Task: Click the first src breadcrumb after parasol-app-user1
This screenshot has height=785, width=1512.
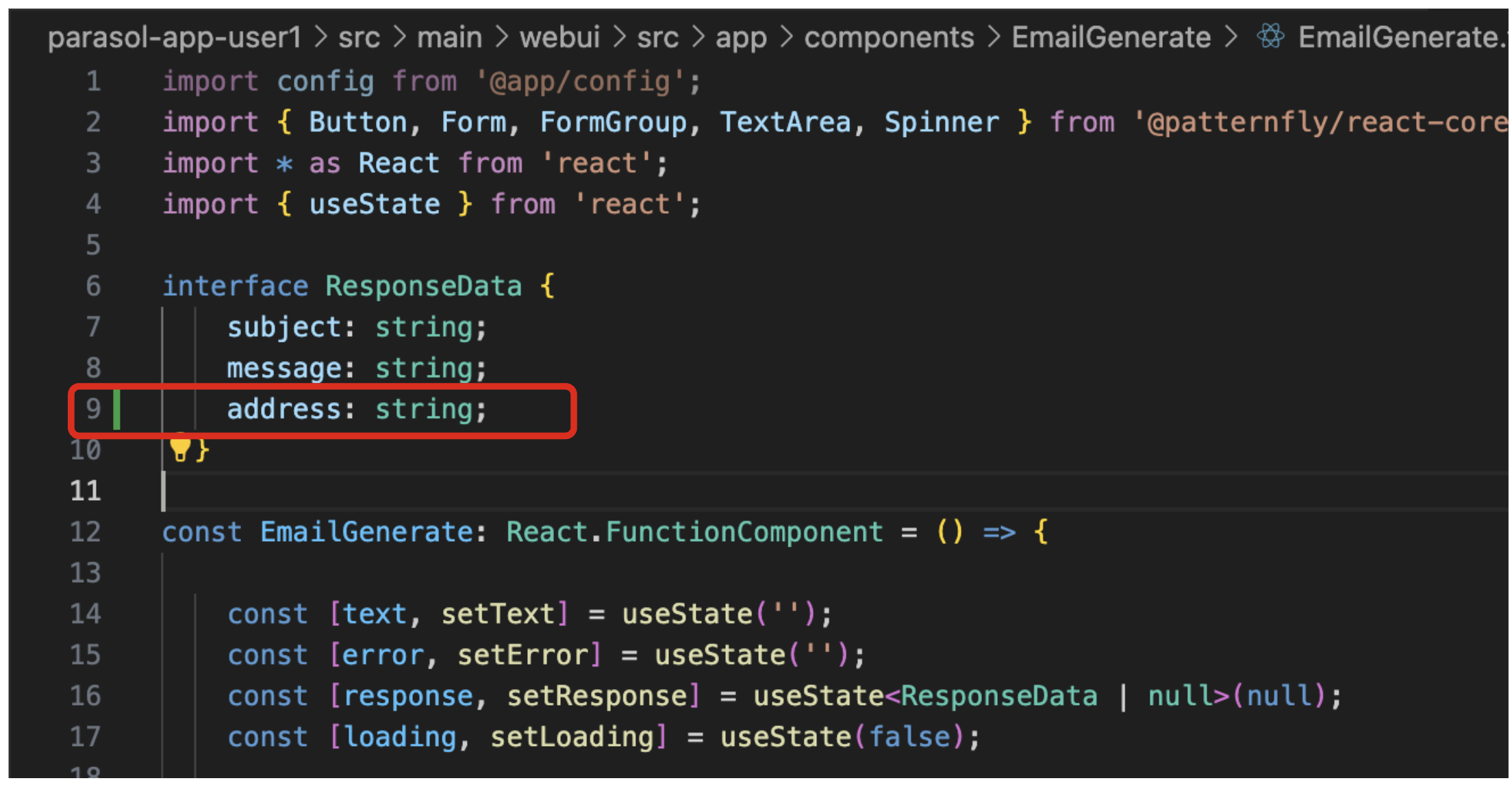Action: [359, 38]
